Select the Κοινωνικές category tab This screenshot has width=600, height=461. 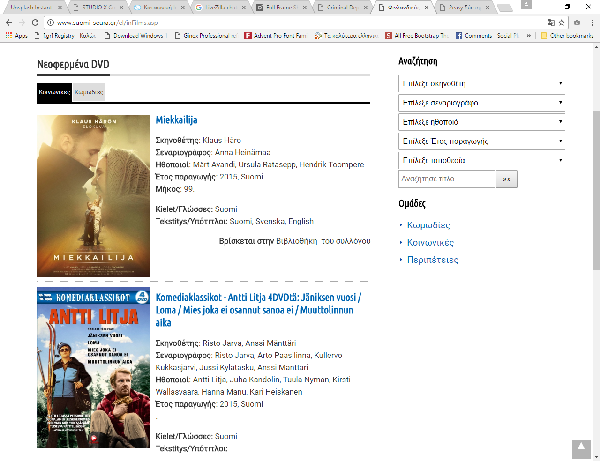[54, 92]
